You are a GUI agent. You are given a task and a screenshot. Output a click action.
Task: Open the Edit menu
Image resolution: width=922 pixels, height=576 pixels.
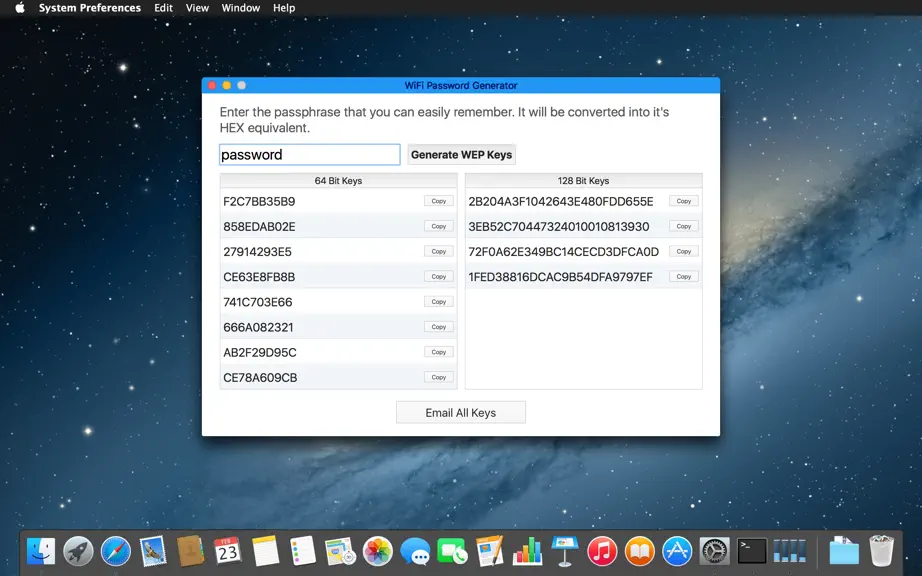pyautogui.click(x=163, y=8)
